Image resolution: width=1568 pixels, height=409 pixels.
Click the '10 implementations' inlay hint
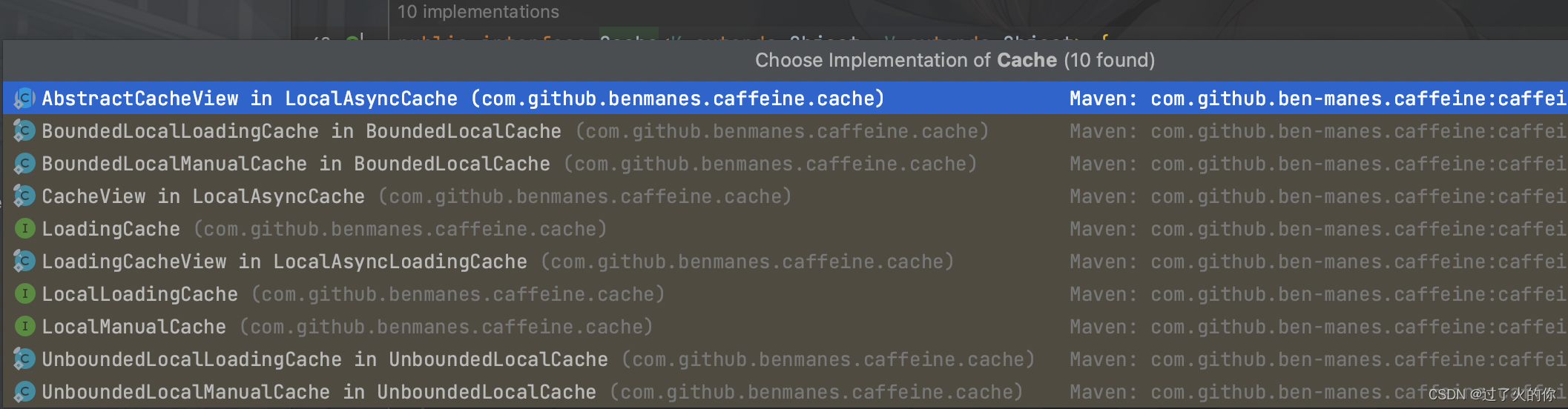[478, 12]
